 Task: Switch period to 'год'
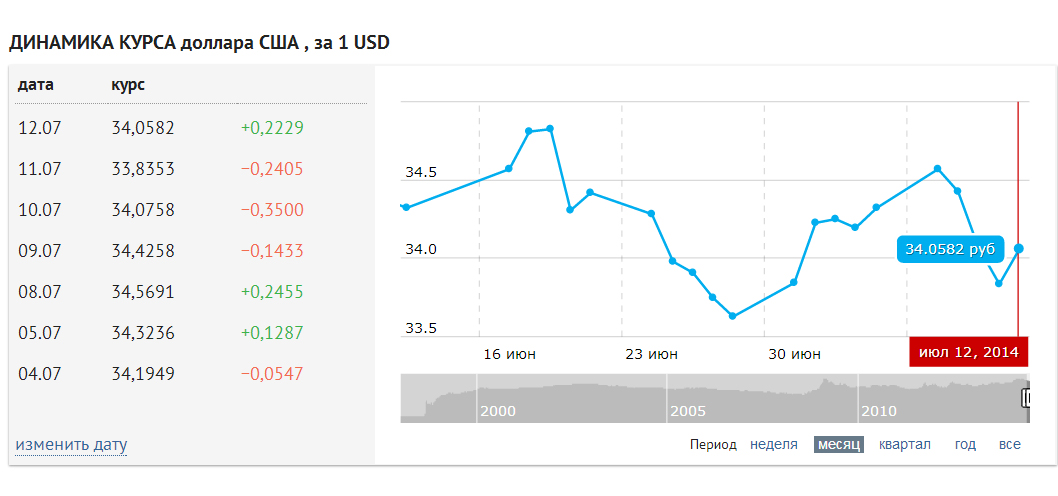pos(965,445)
